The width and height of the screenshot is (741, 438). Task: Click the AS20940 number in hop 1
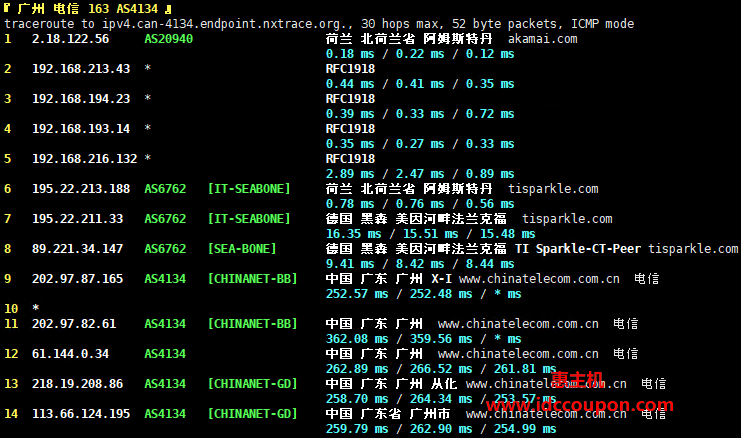(x=169, y=38)
